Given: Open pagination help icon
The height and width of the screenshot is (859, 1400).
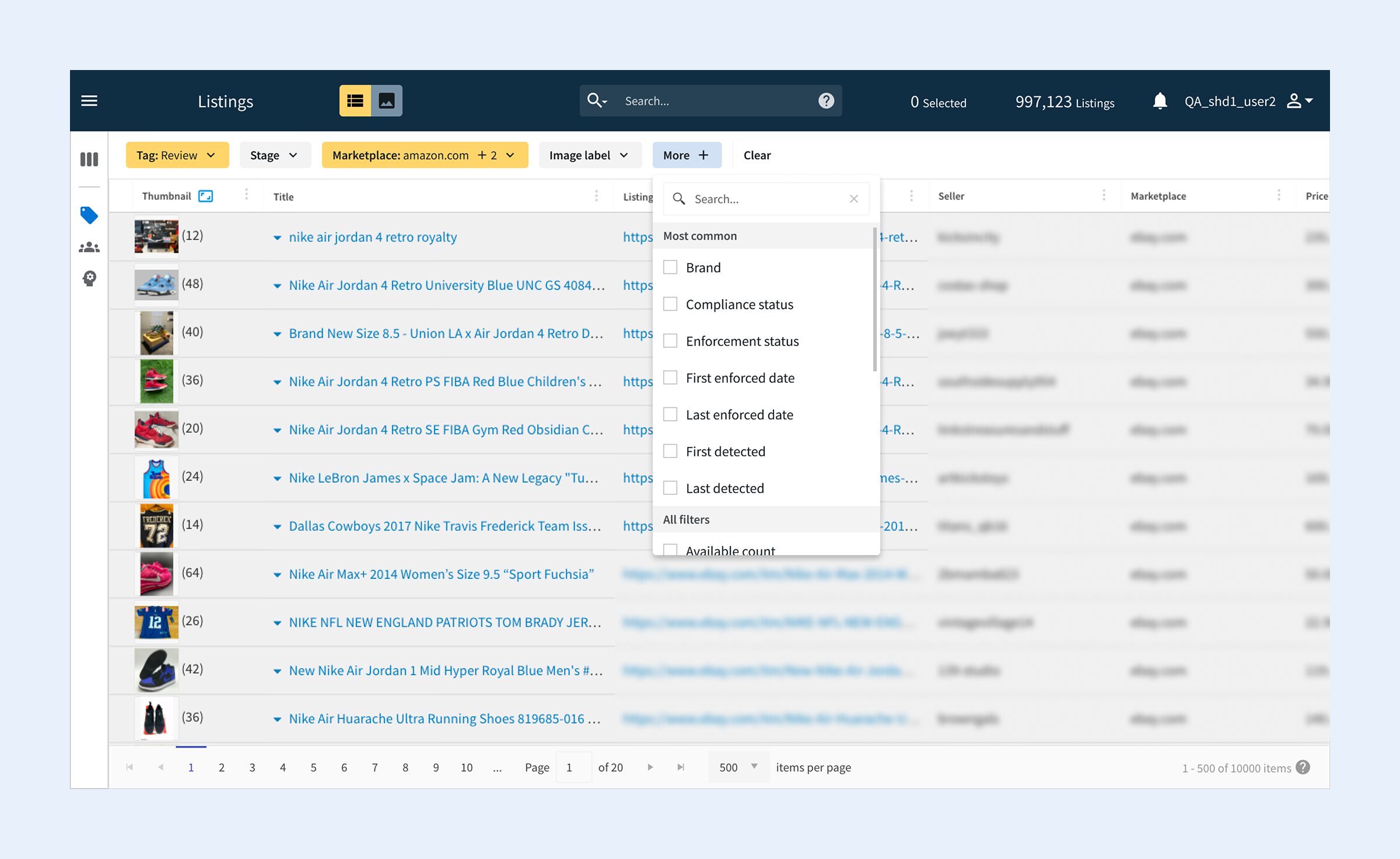Looking at the screenshot, I should pos(1303,767).
